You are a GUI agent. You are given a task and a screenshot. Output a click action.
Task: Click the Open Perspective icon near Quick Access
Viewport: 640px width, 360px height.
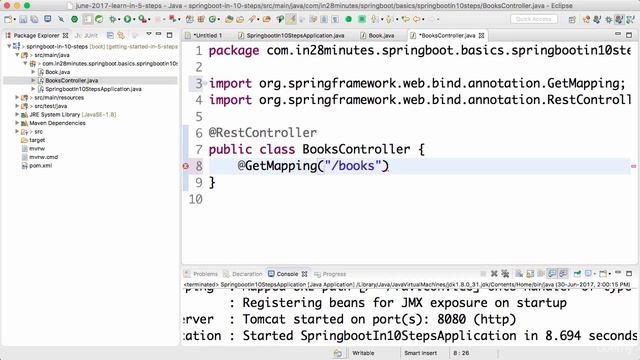[x=572, y=19]
